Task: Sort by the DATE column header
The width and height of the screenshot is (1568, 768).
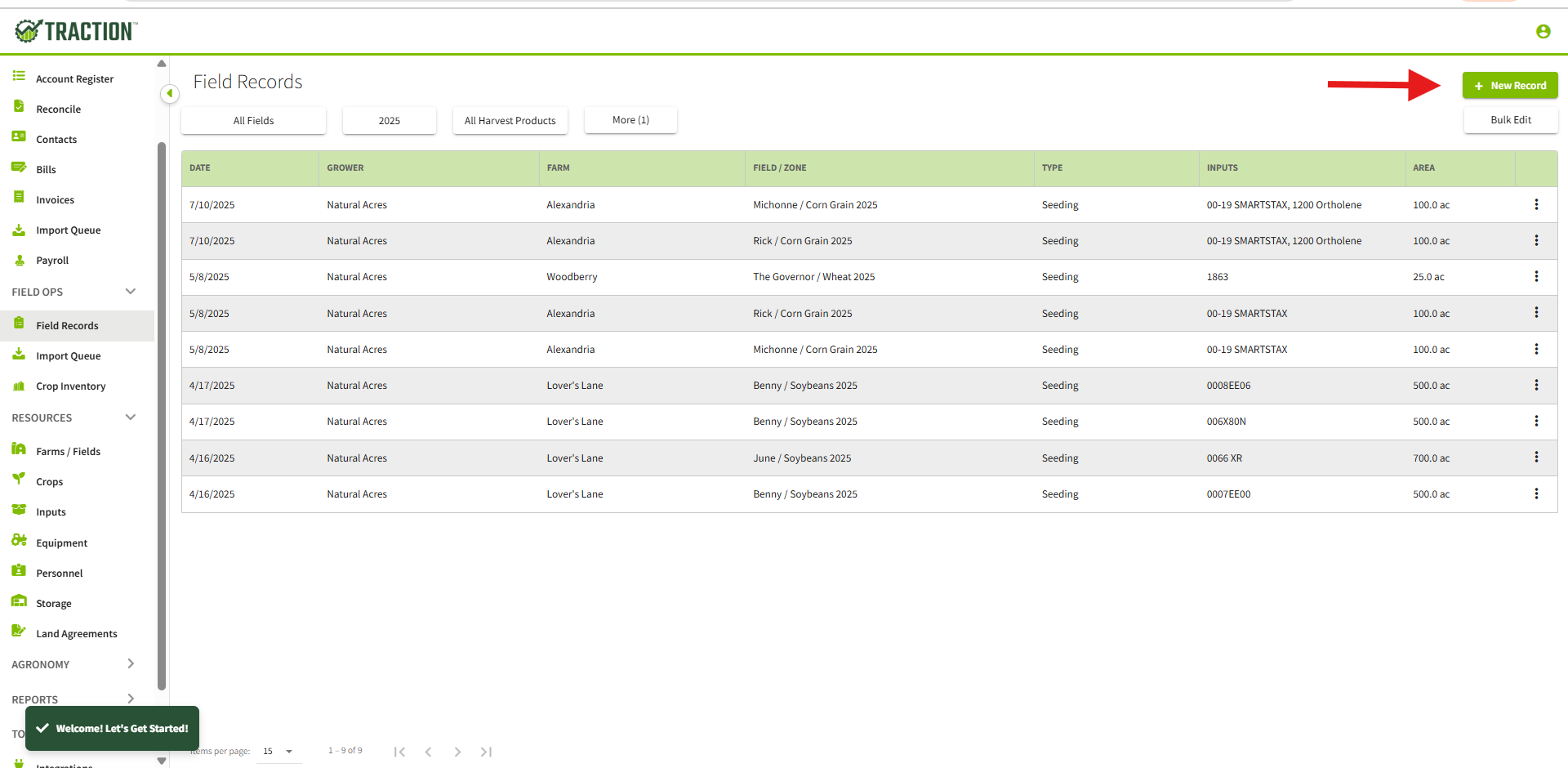Action: coord(200,167)
